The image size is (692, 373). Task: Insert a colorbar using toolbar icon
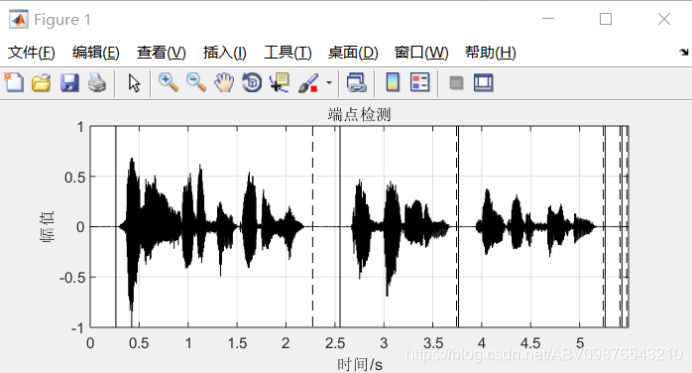[x=393, y=83]
